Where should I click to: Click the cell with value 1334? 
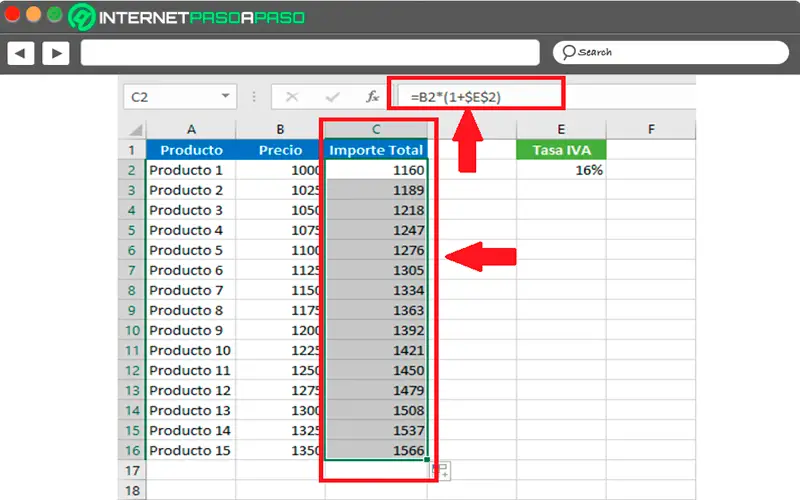click(376, 290)
